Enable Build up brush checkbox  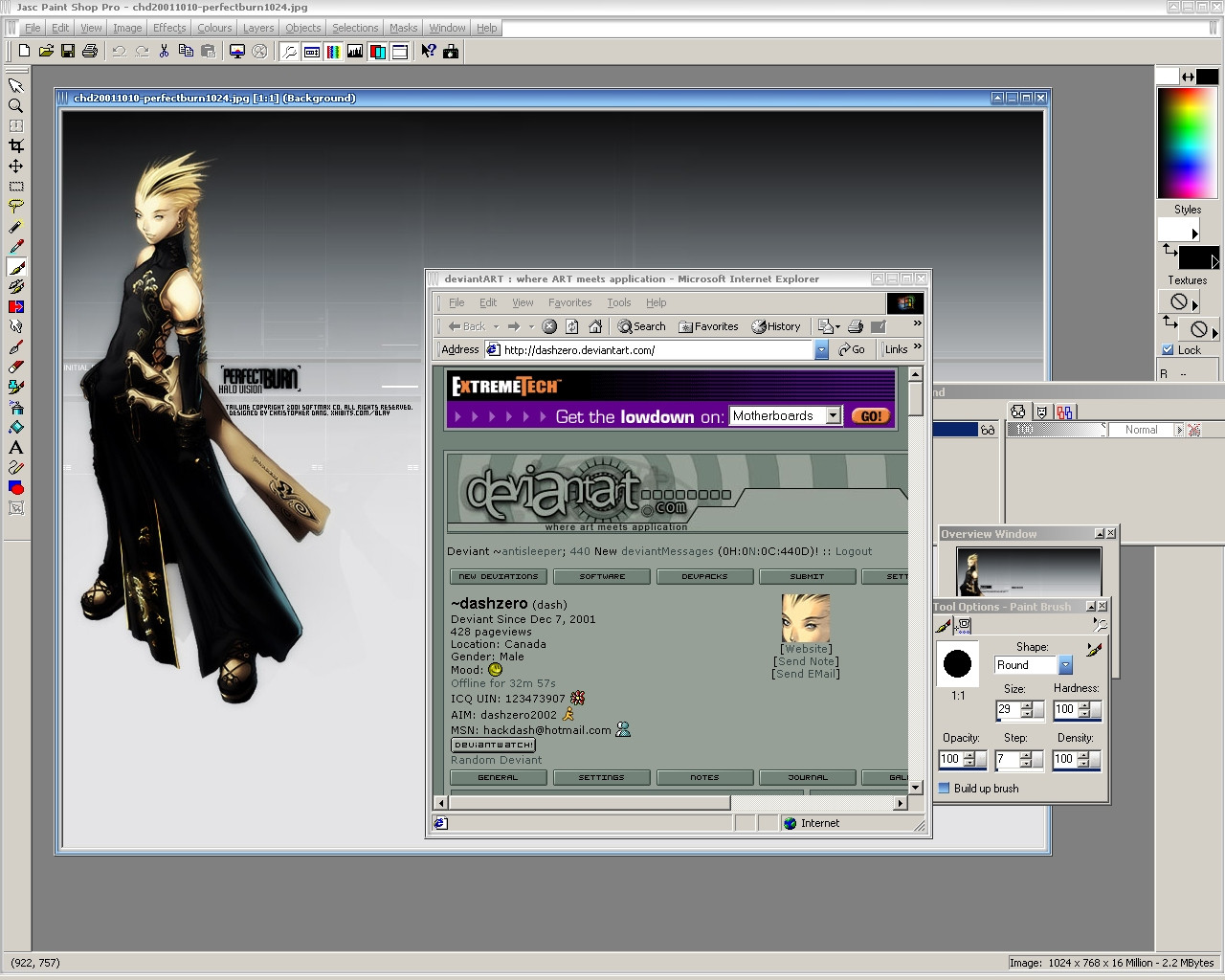(x=944, y=789)
